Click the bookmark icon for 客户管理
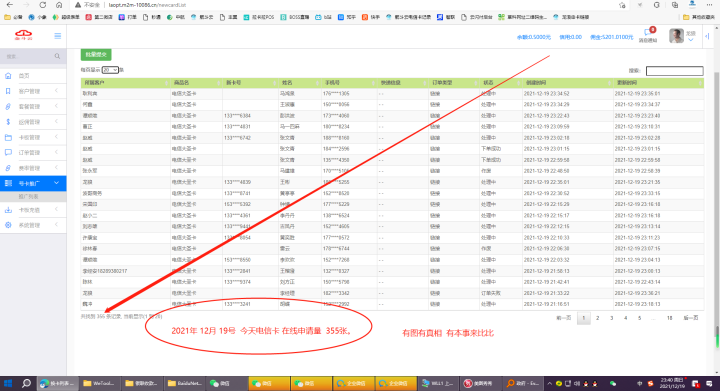 point(8,91)
